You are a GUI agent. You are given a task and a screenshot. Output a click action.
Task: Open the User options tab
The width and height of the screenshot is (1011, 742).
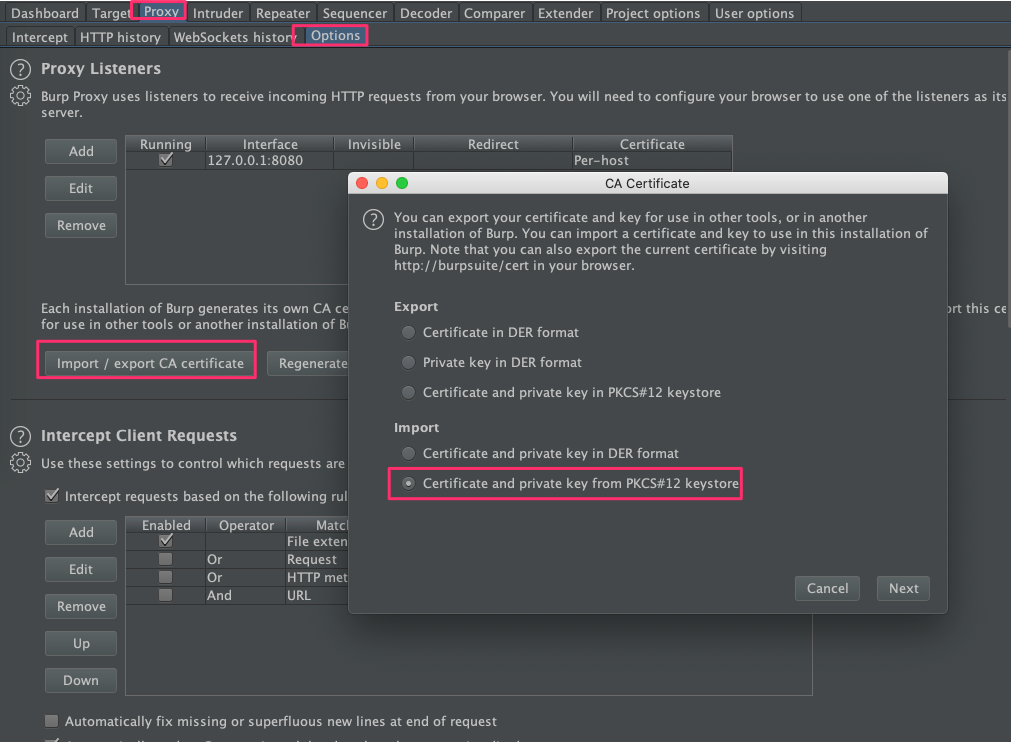click(754, 13)
